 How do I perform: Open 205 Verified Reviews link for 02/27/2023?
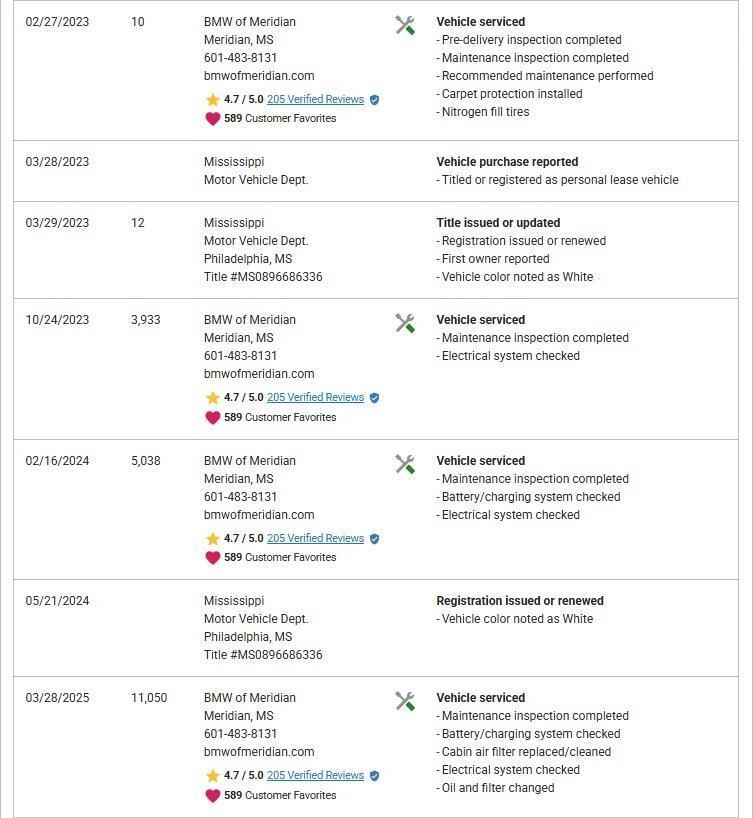point(315,100)
